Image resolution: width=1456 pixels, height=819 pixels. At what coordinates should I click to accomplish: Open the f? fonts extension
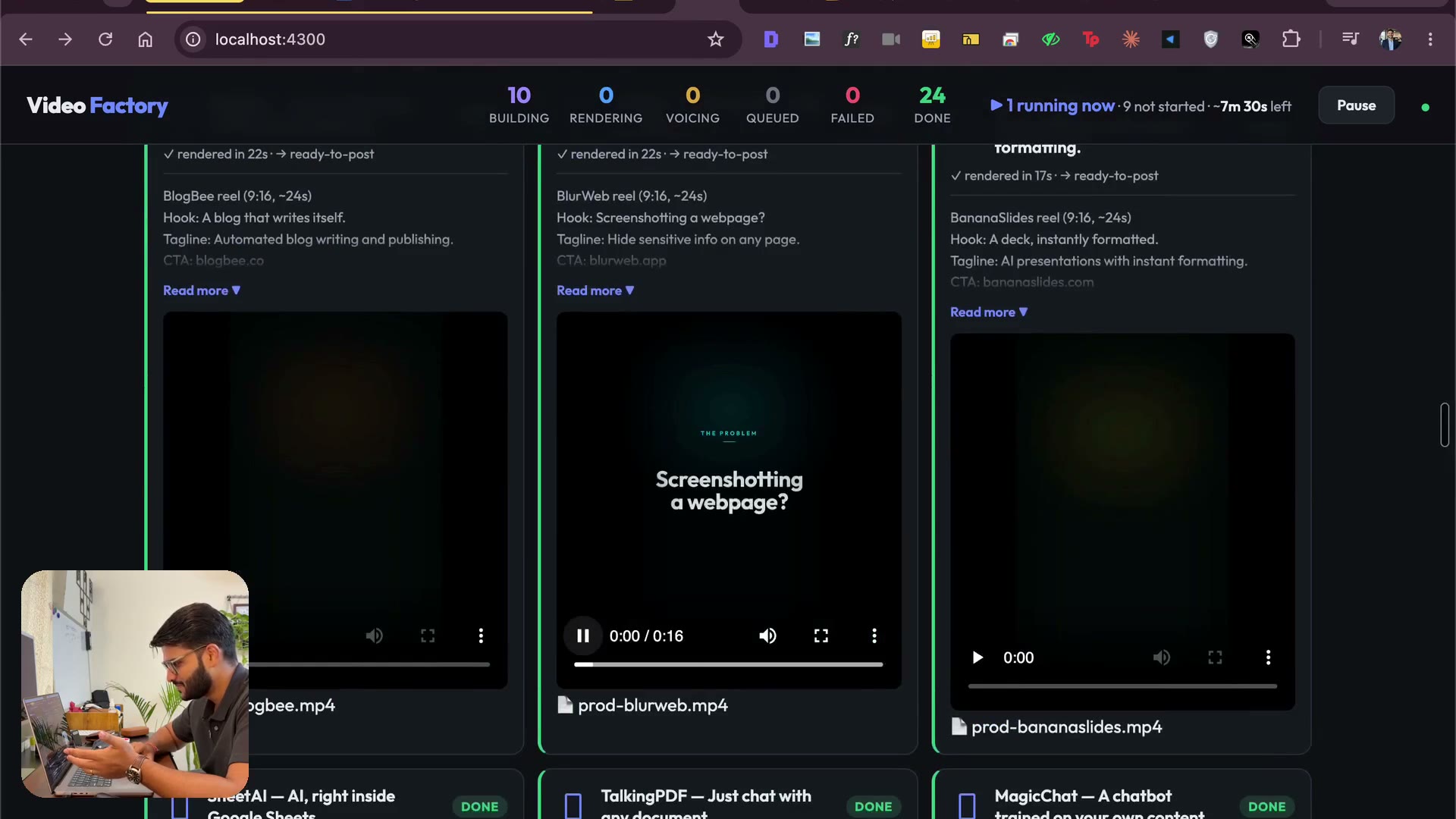point(852,39)
